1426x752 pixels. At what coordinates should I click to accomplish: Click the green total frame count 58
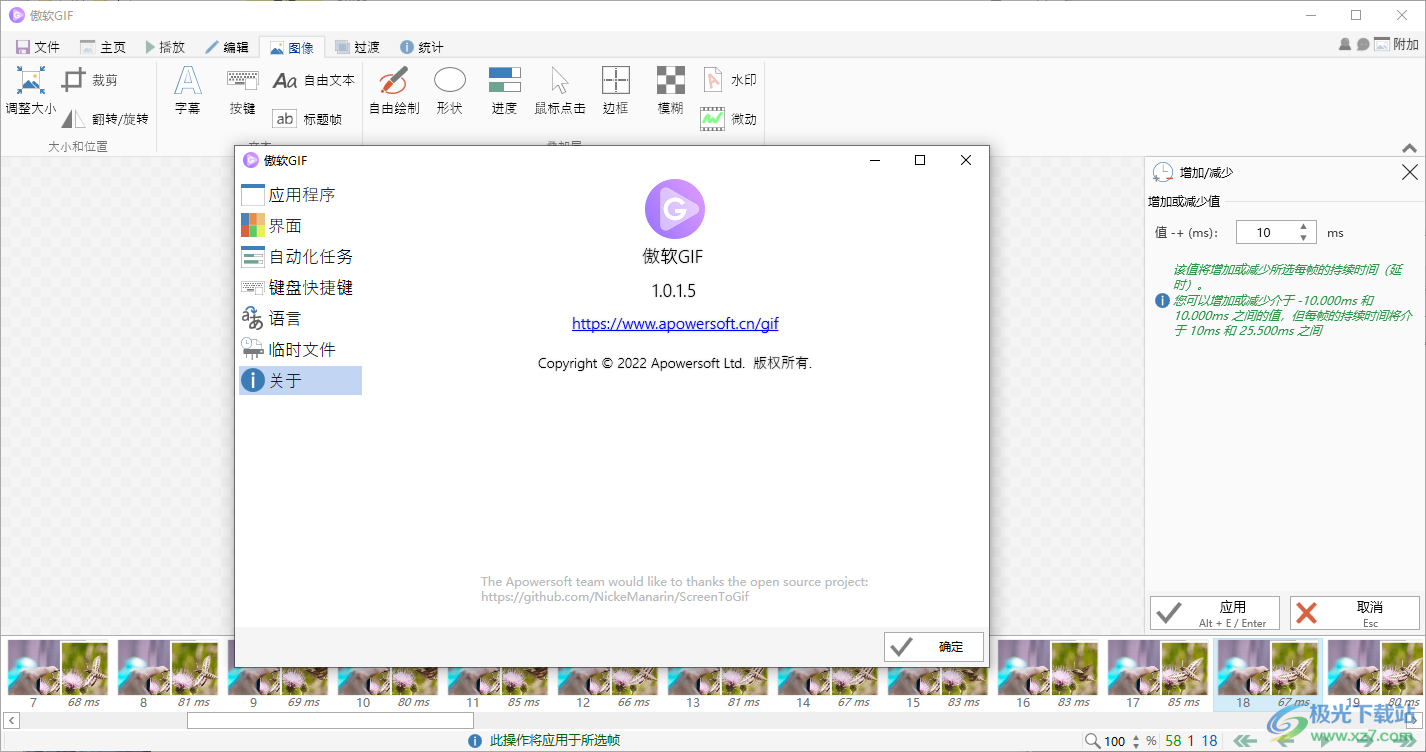point(1173,741)
